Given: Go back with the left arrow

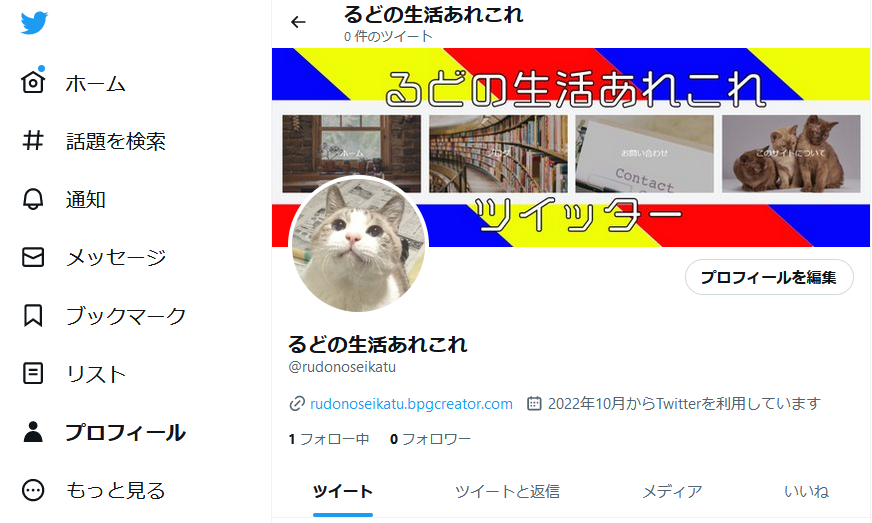Looking at the screenshot, I should [x=298, y=22].
